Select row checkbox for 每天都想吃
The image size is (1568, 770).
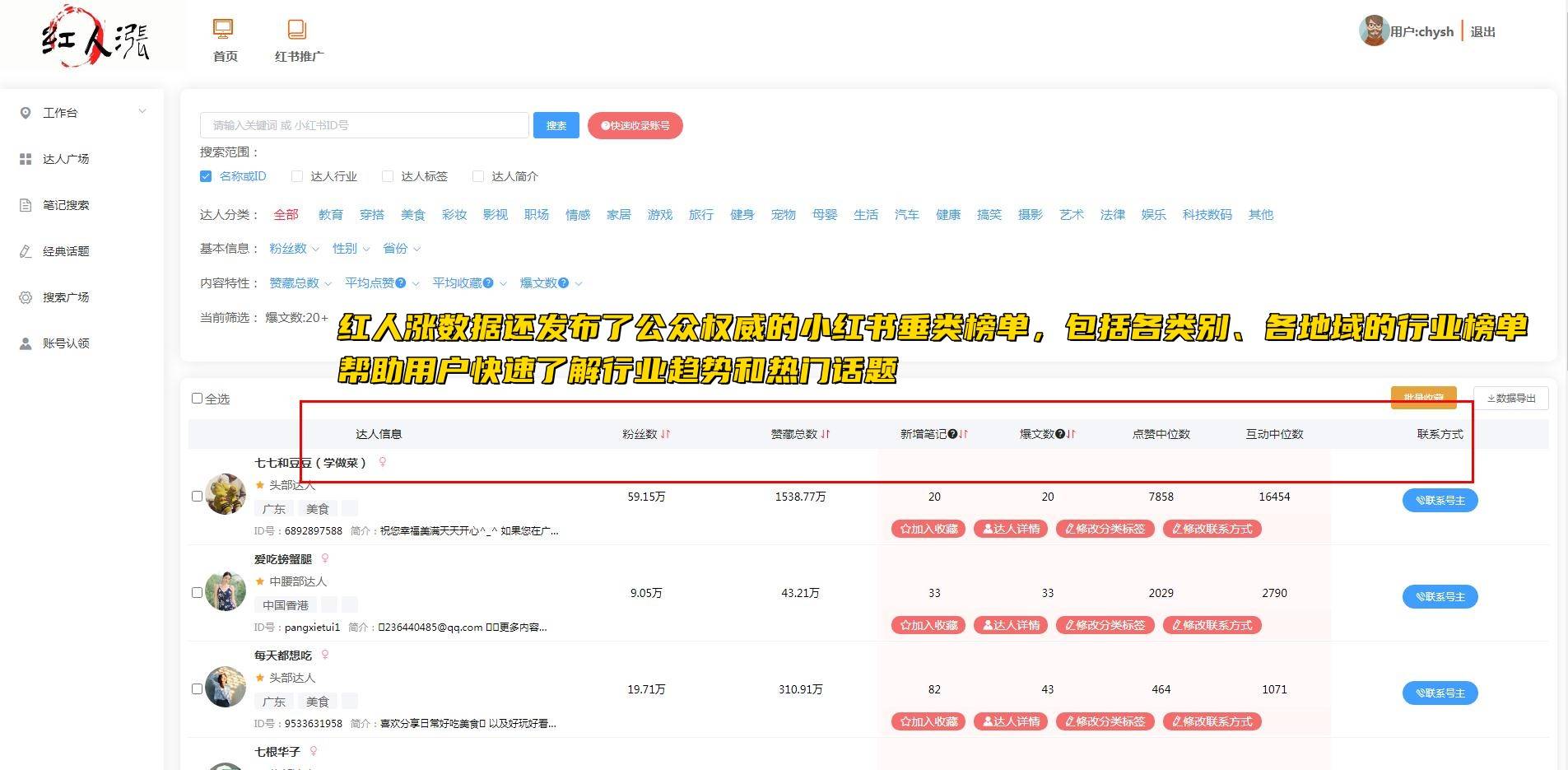click(x=197, y=689)
